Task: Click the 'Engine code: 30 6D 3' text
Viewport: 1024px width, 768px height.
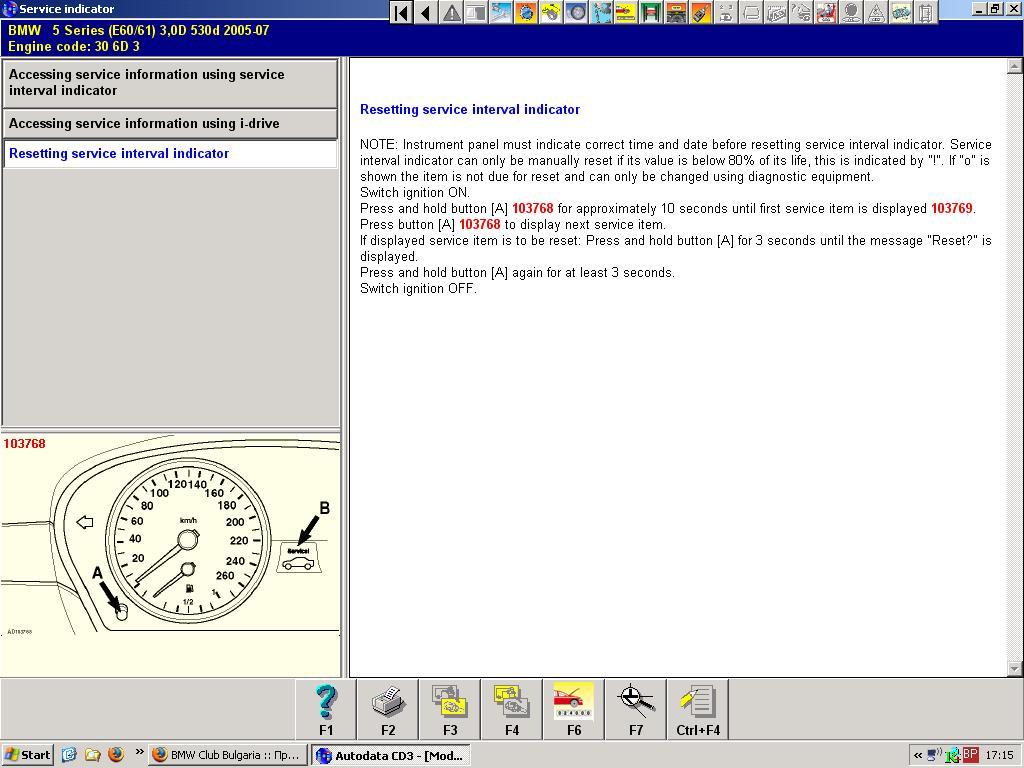Action: point(74,46)
